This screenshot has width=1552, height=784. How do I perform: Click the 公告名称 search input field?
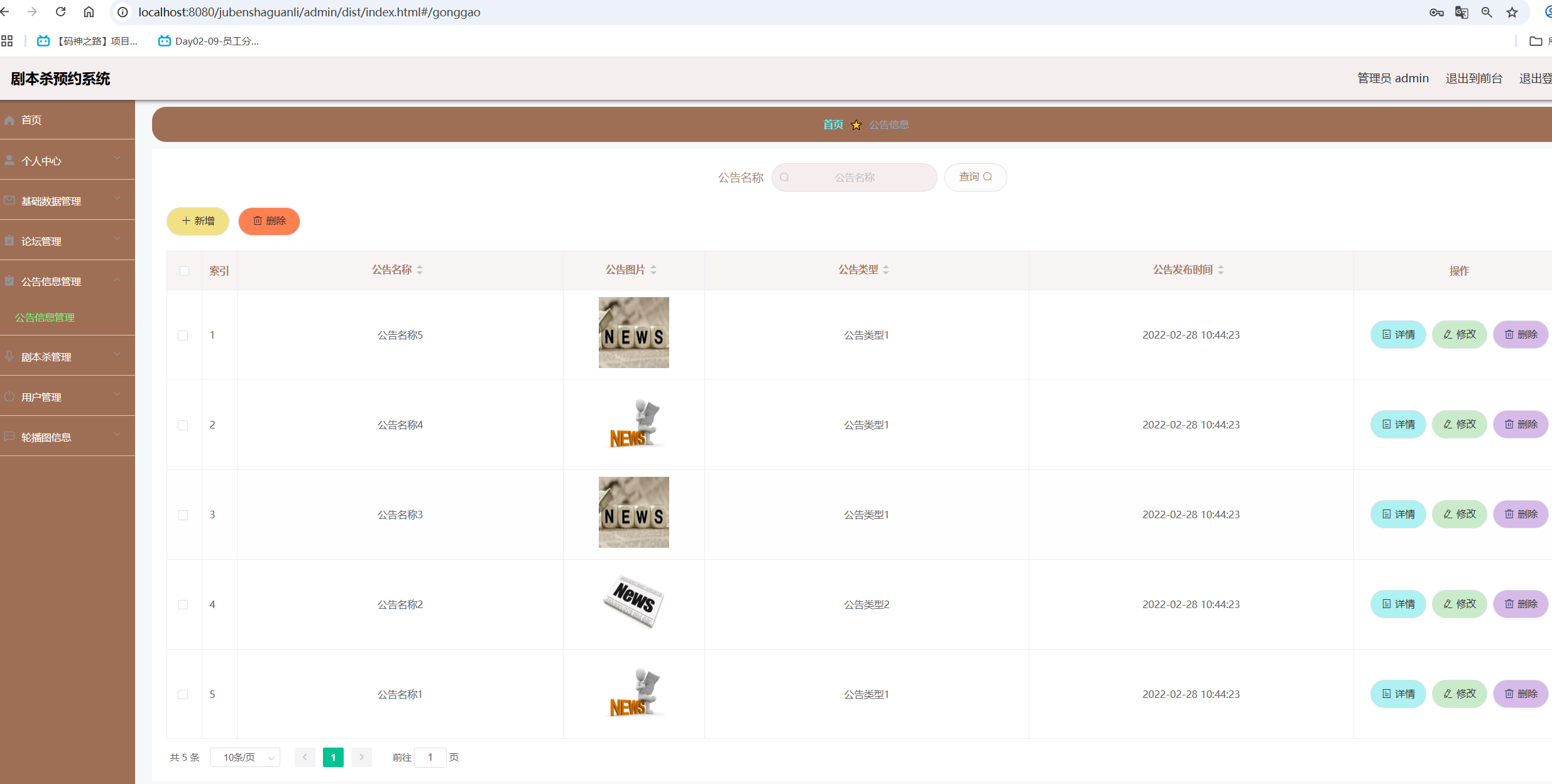coord(855,178)
